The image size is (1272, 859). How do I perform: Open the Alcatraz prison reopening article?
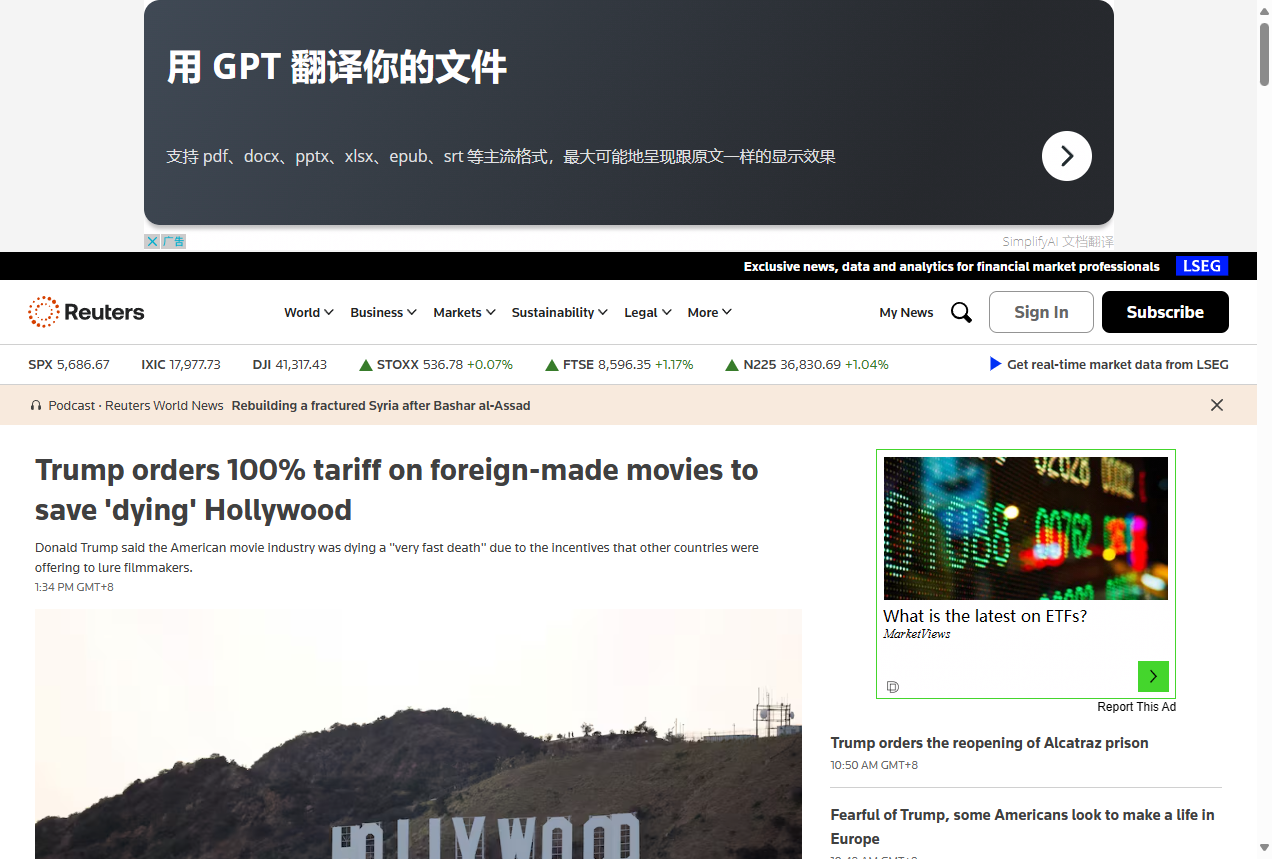click(x=988, y=743)
